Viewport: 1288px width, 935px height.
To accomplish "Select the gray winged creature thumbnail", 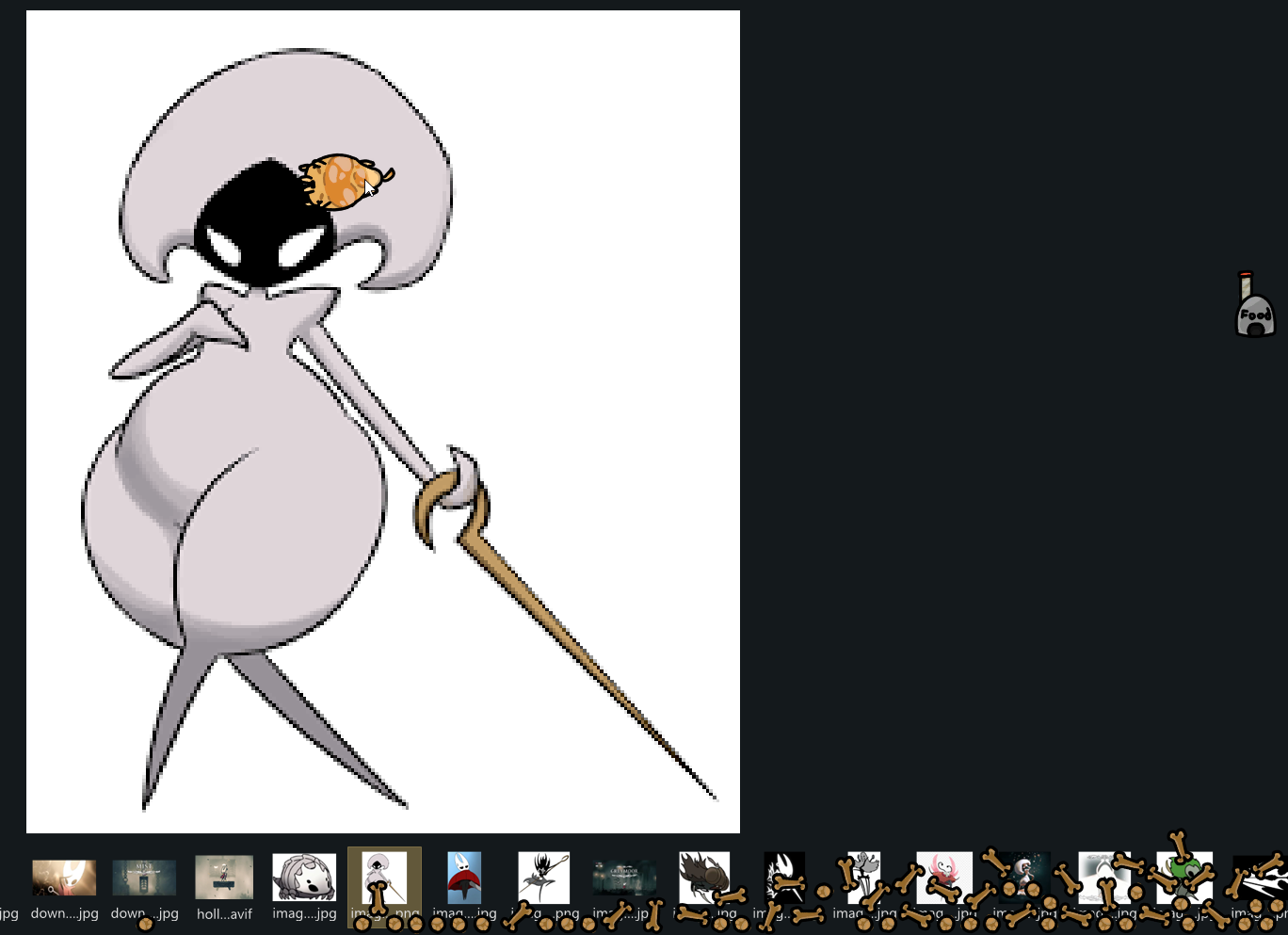I will 864,878.
